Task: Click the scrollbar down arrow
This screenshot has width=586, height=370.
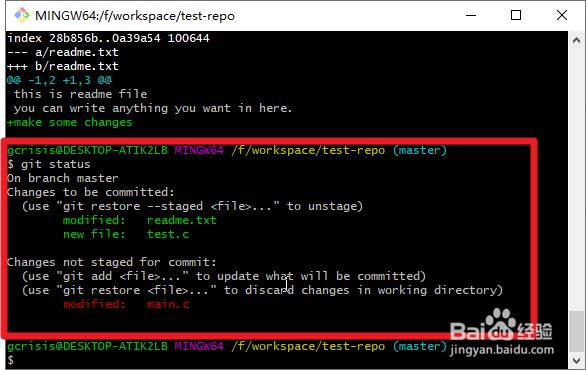Action: pyautogui.click(x=576, y=361)
